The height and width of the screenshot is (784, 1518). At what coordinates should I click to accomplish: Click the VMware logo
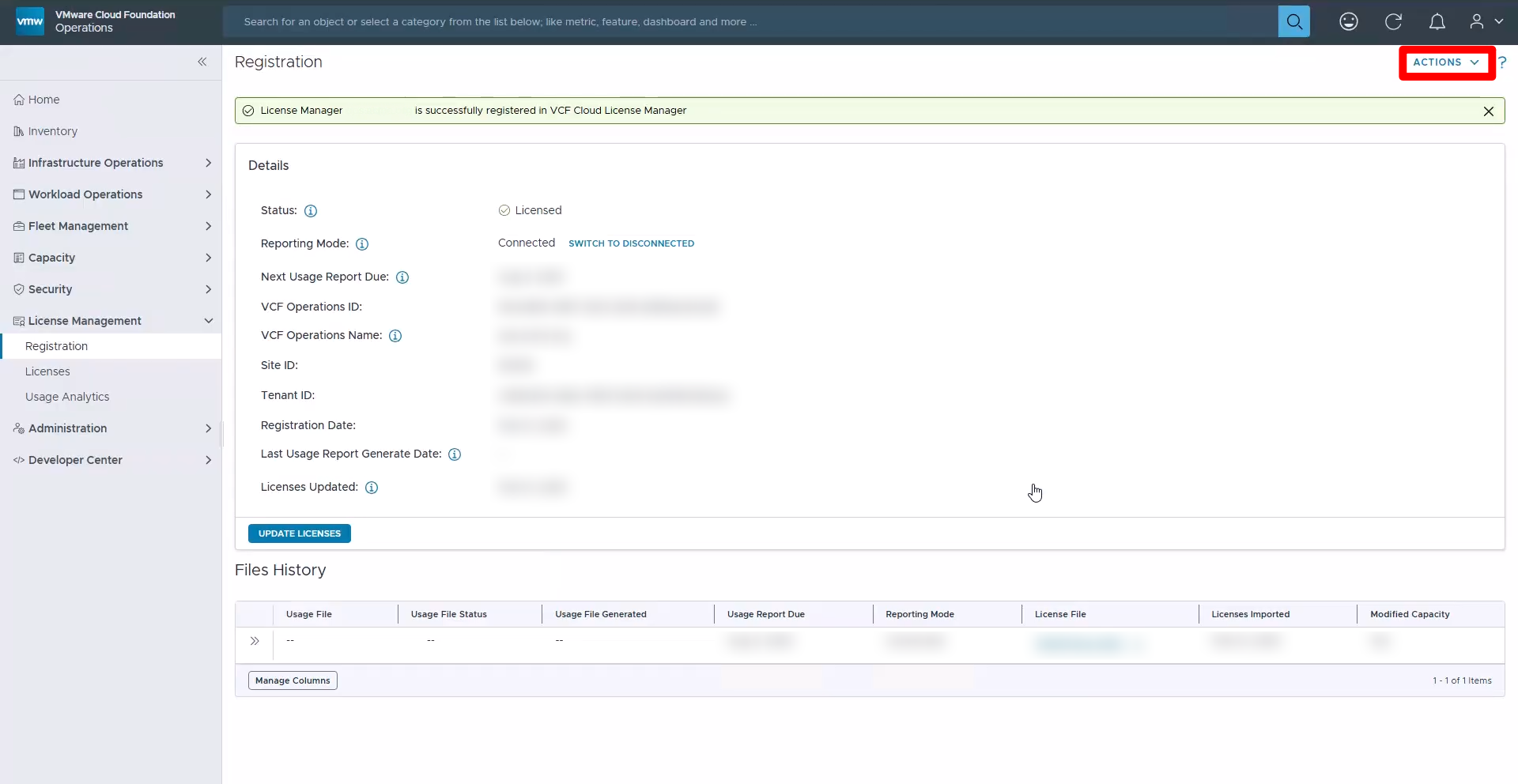click(30, 21)
